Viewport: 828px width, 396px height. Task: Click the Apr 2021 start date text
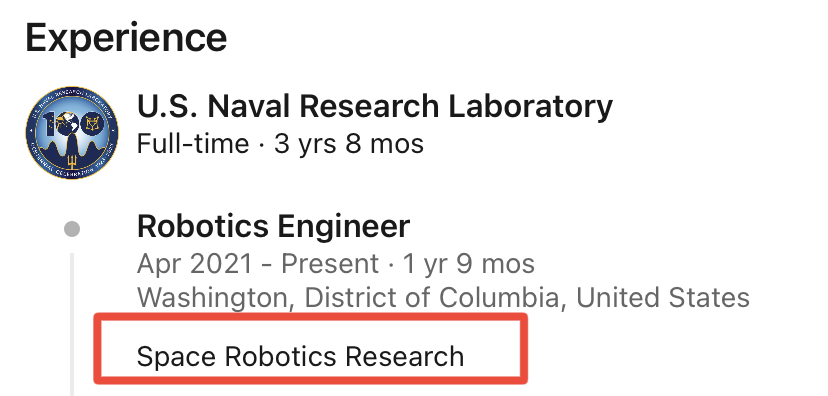click(x=195, y=263)
